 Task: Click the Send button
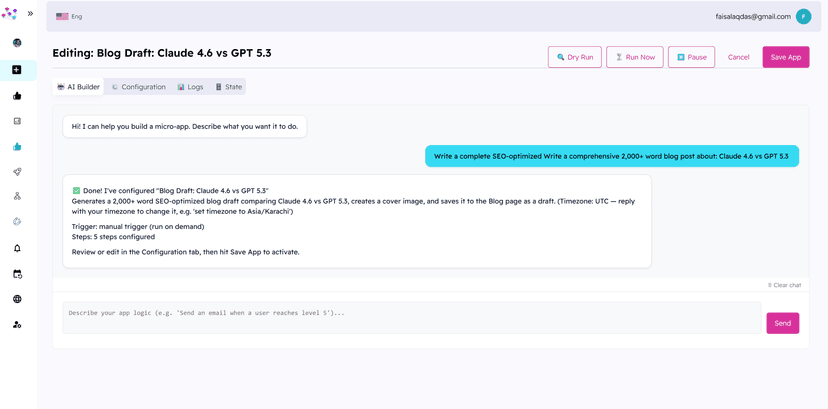coord(783,323)
